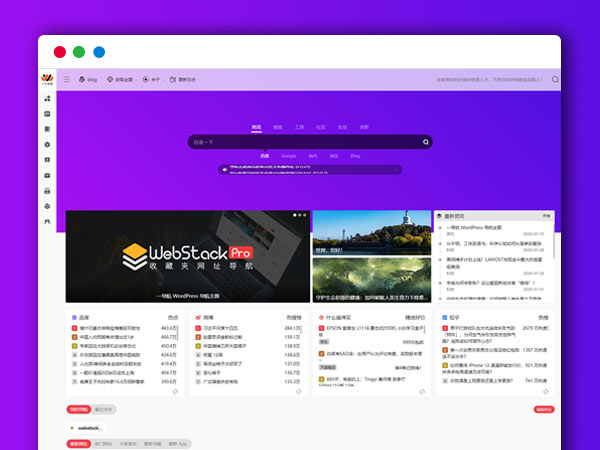Dismiss the announcement bar with its close icon

point(396,170)
